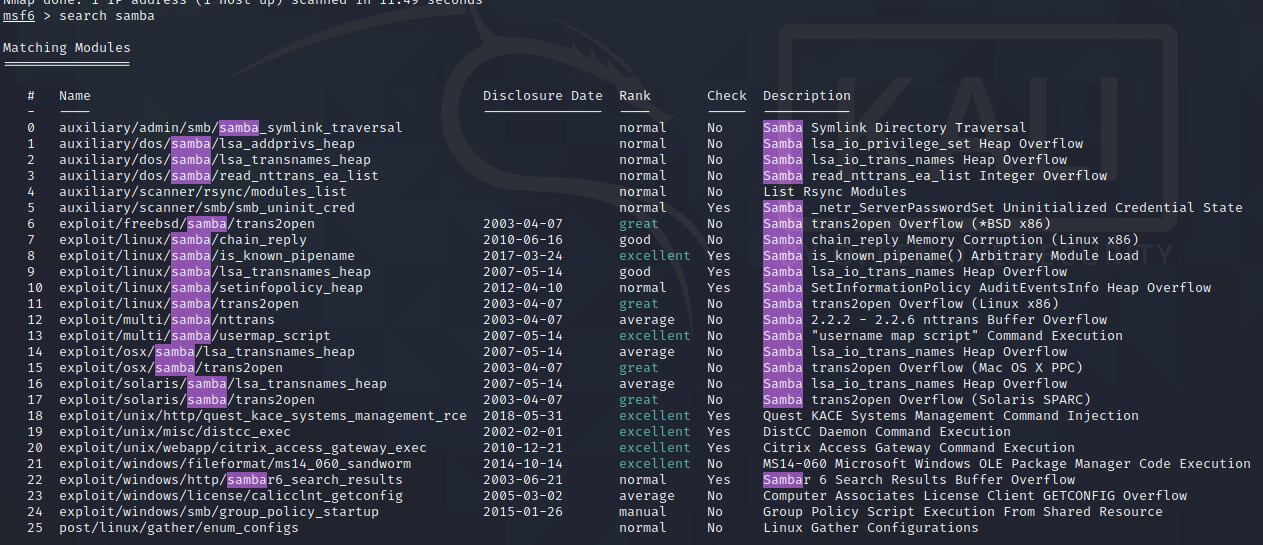Click row number 13 index
Viewport: 1263px width, 545px height.
coord(35,336)
